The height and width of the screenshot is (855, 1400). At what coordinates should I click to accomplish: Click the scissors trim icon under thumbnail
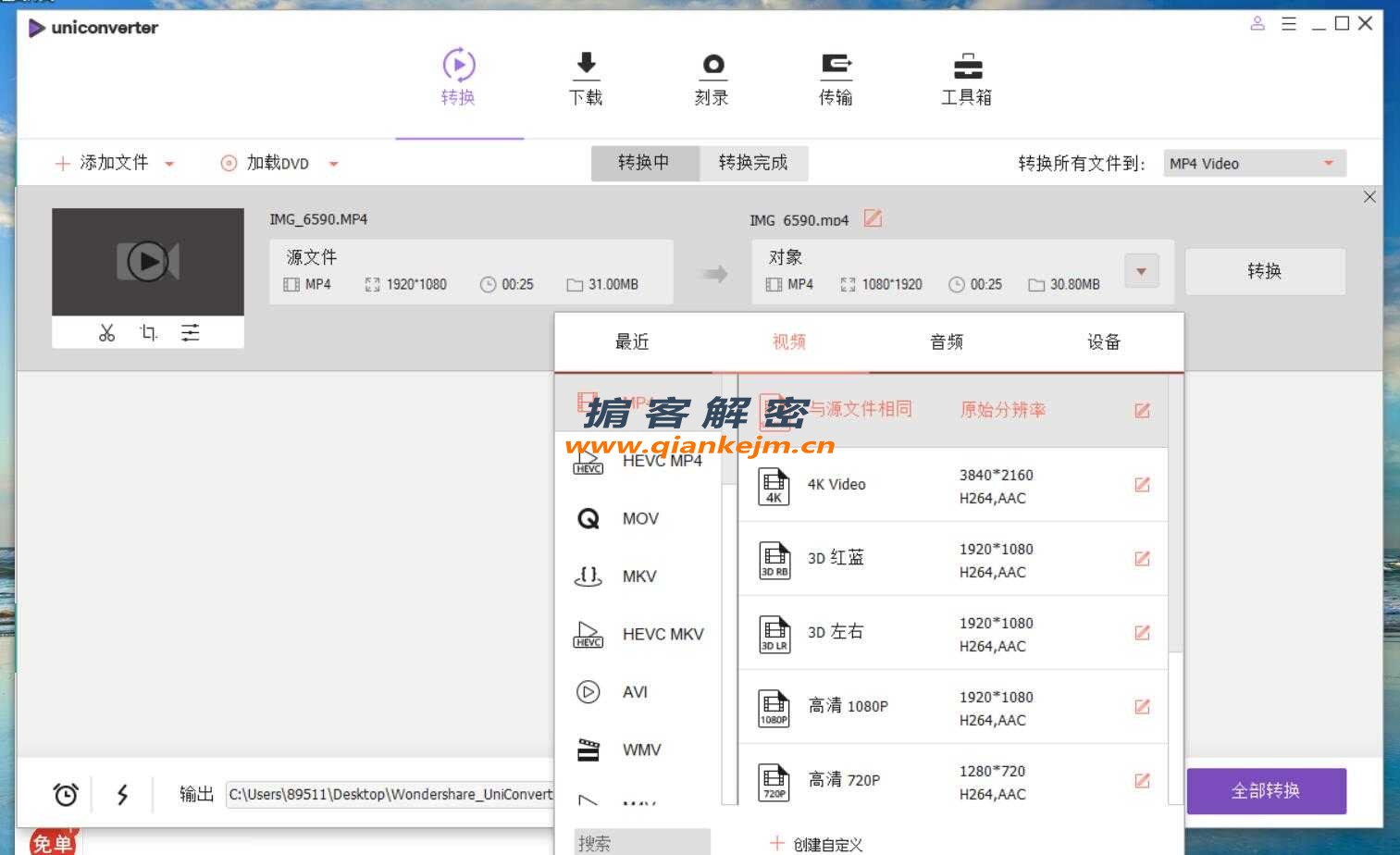(x=106, y=333)
